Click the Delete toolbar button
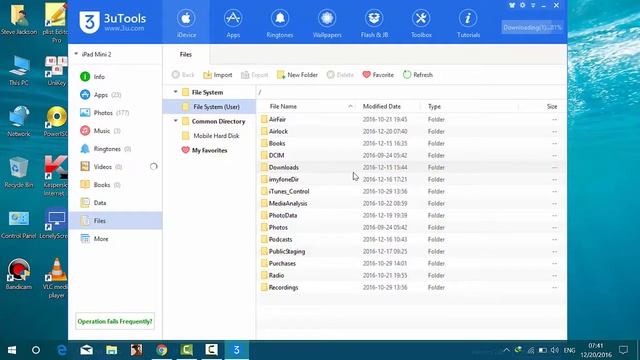The image size is (640, 360). pyautogui.click(x=340, y=75)
